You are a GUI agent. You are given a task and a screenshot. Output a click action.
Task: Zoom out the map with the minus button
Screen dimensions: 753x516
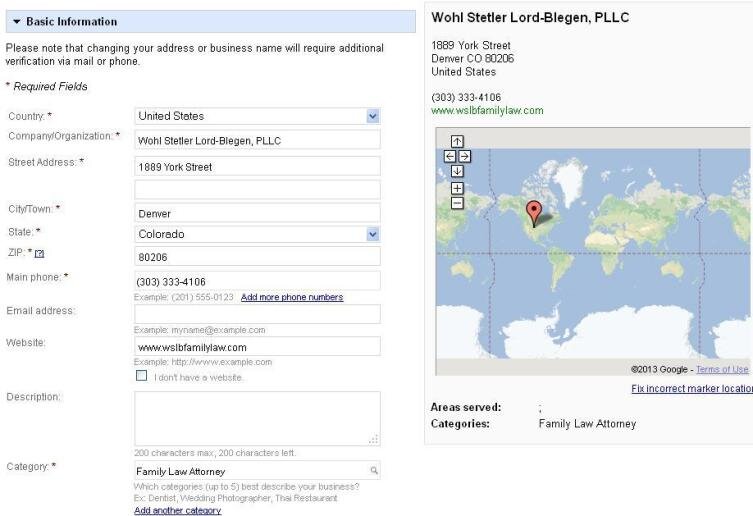(457, 203)
